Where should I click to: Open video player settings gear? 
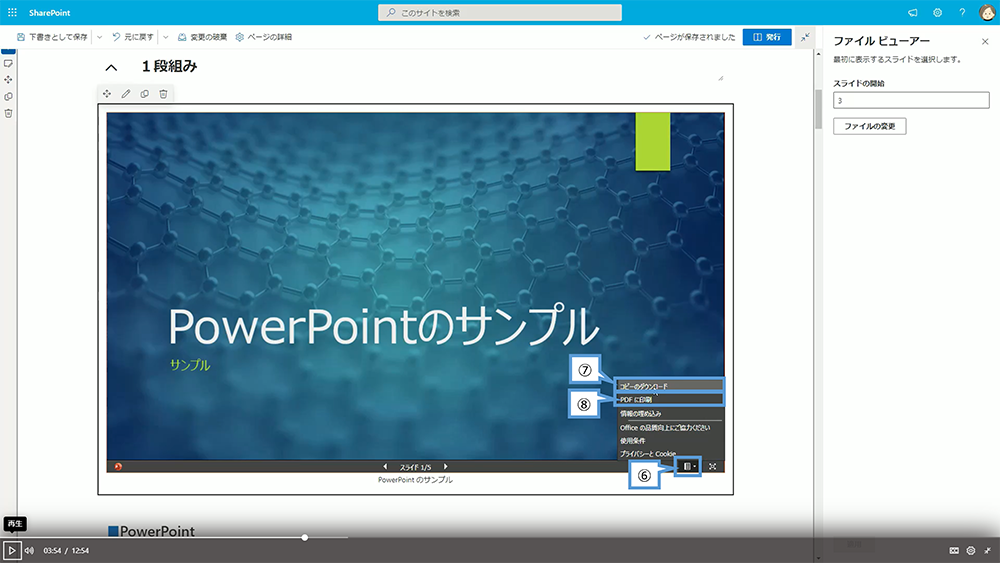971,550
